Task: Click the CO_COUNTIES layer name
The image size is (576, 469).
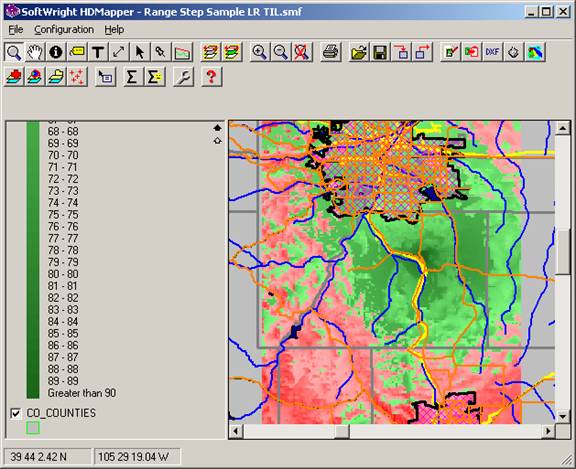Action: tap(61, 413)
